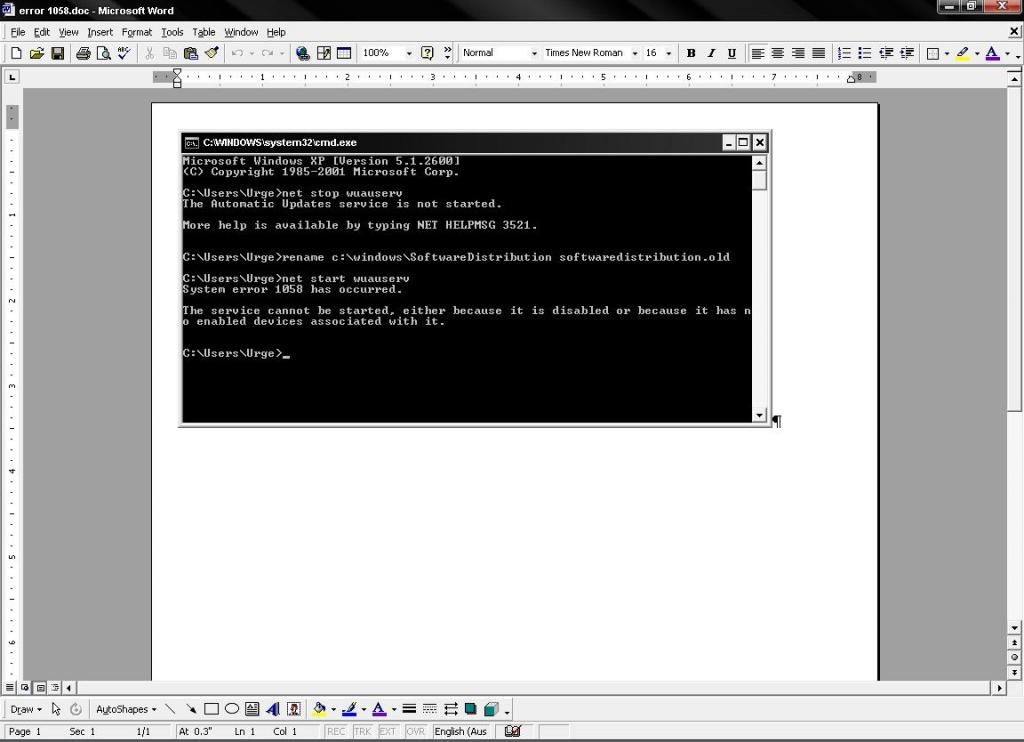Open the Tools menu
This screenshot has height=742, width=1024.
click(x=172, y=32)
